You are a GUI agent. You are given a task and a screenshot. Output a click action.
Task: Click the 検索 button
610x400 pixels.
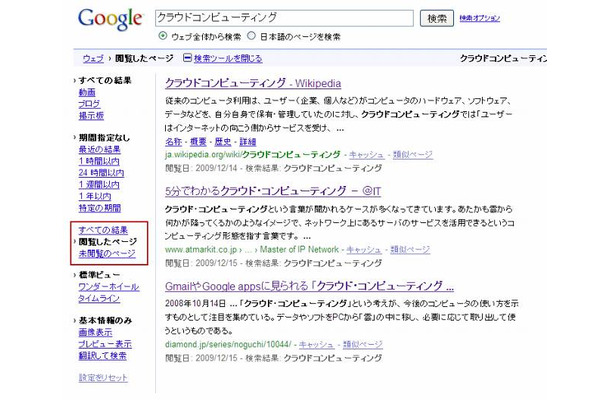click(437, 18)
